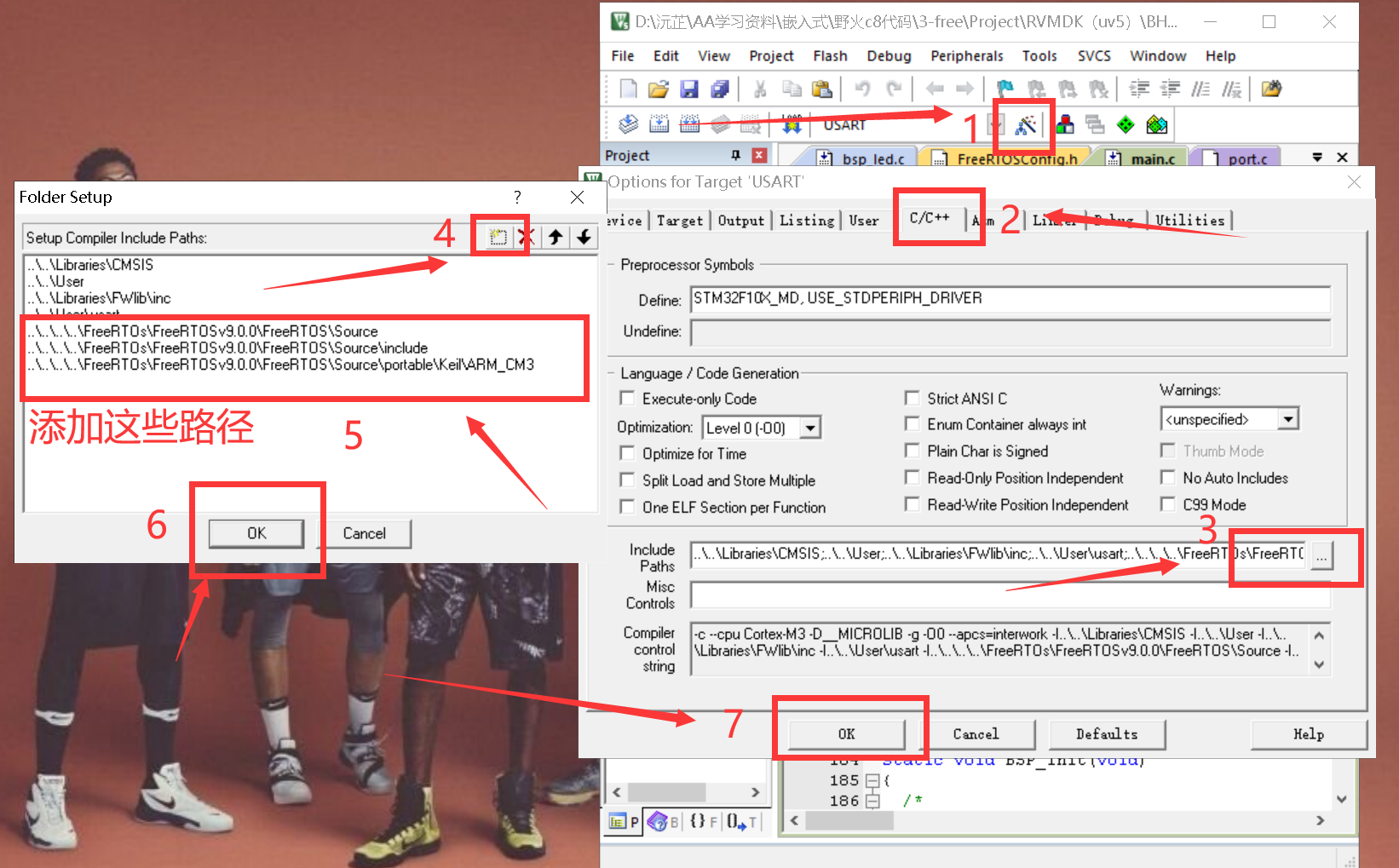
Task: Click the Uncomment selection icon
Action: (1231, 89)
